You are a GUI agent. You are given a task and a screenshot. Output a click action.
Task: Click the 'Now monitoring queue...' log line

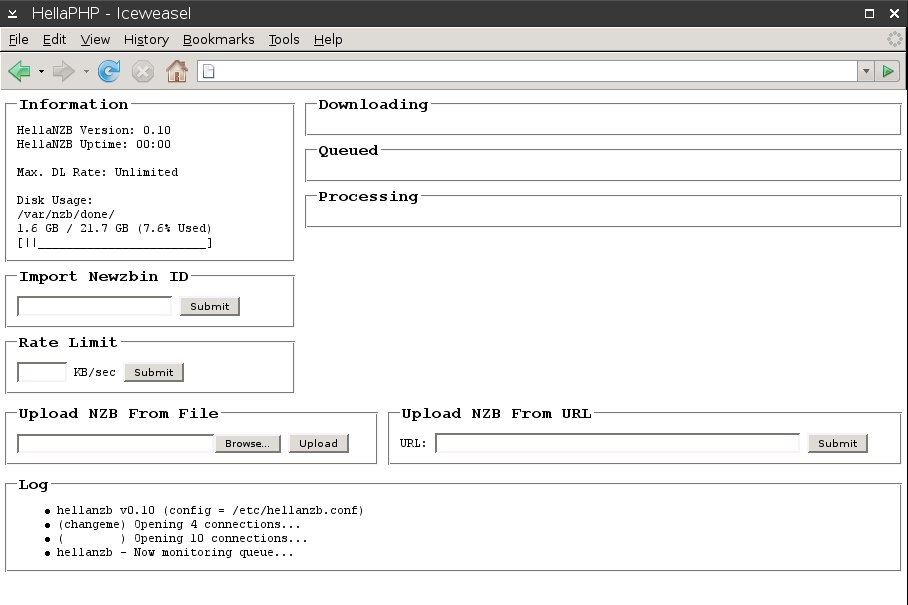[x=175, y=552]
